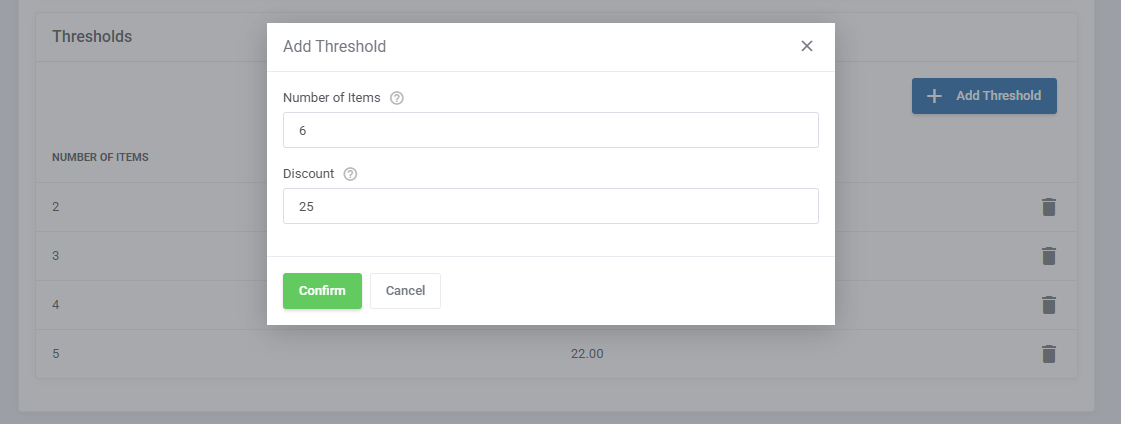The image size is (1121, 424).
Task: Select the table row with 4 items
Action: tap(556, 305)
